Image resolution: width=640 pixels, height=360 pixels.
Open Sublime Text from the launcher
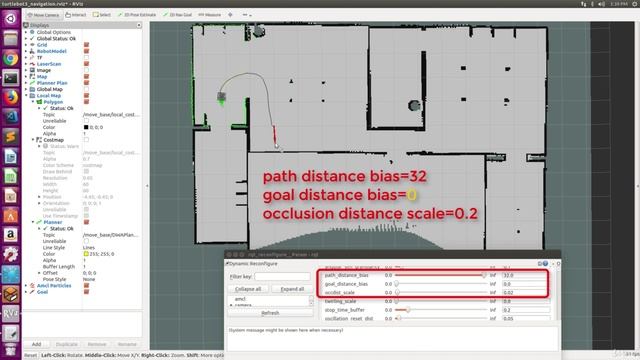11,137
